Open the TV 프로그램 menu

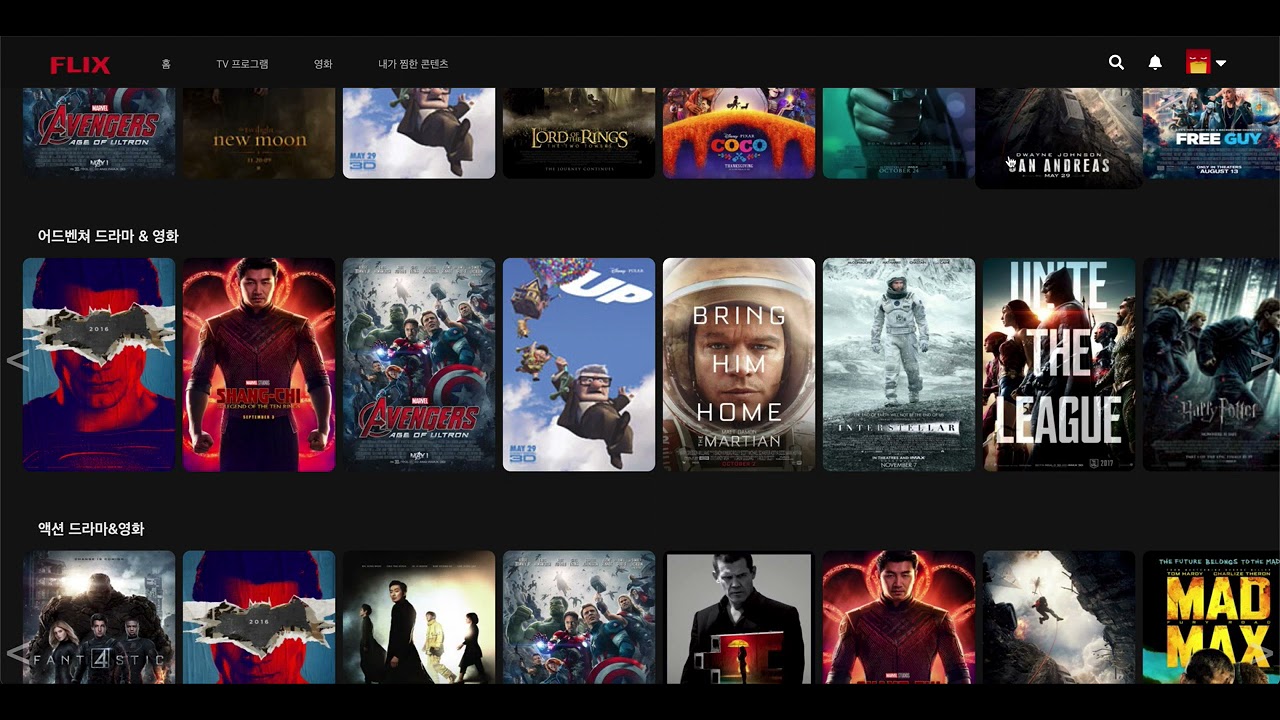pos(242,64)
